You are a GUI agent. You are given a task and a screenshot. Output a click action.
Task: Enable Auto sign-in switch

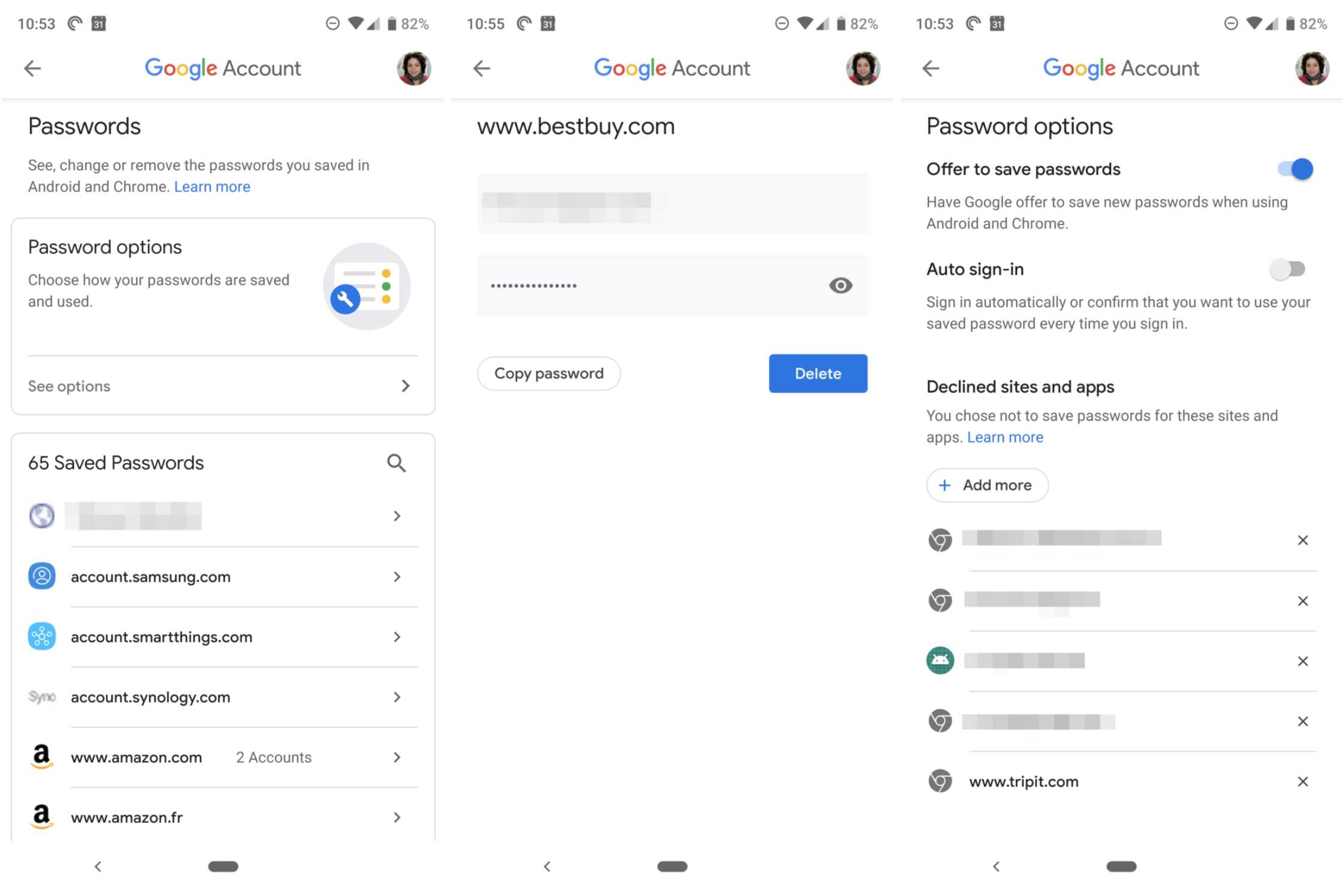[x=1287, y=269]
